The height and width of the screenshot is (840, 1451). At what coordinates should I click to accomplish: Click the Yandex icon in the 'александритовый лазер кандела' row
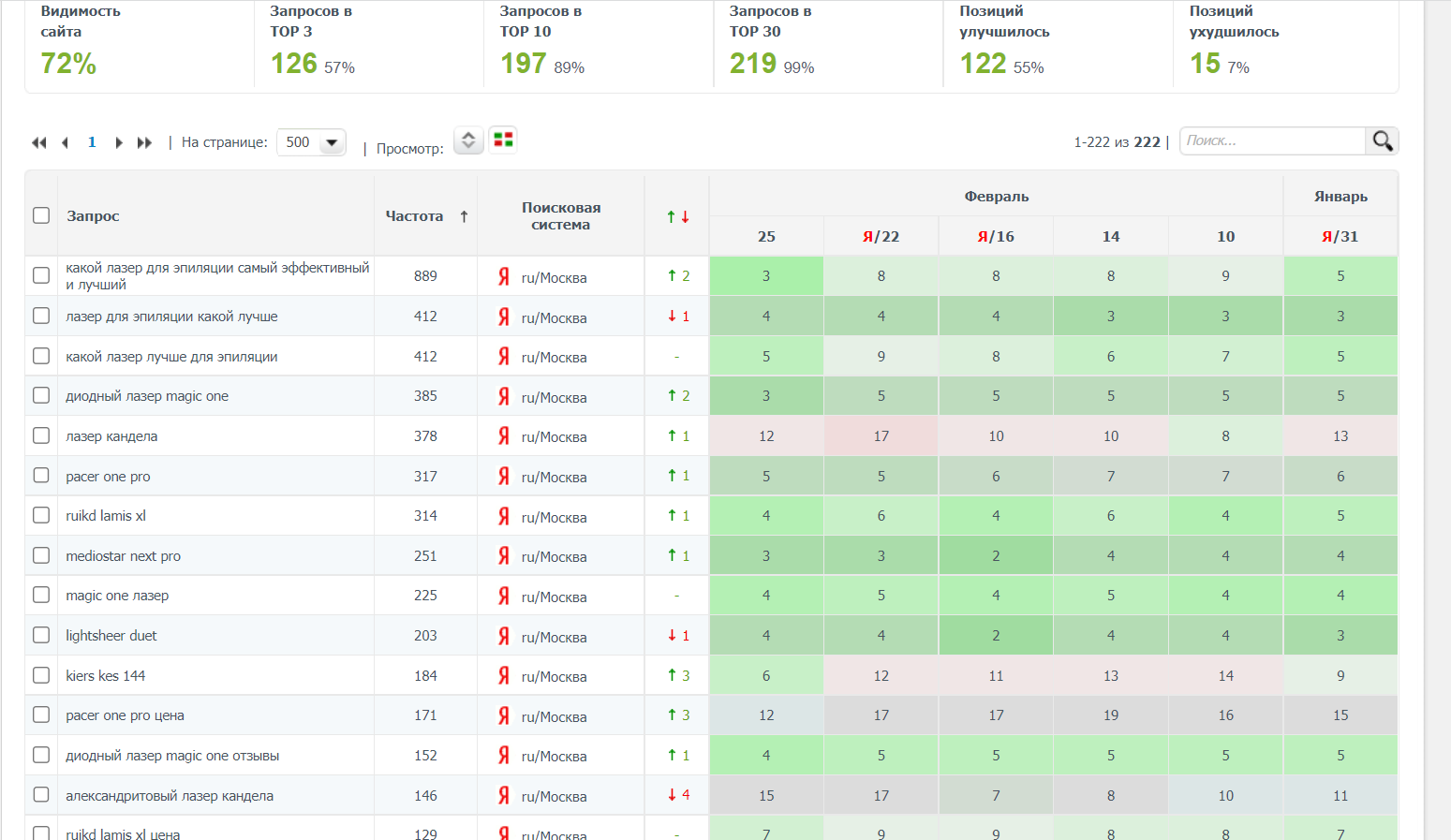pyautogui.click(x=504, y=796)
